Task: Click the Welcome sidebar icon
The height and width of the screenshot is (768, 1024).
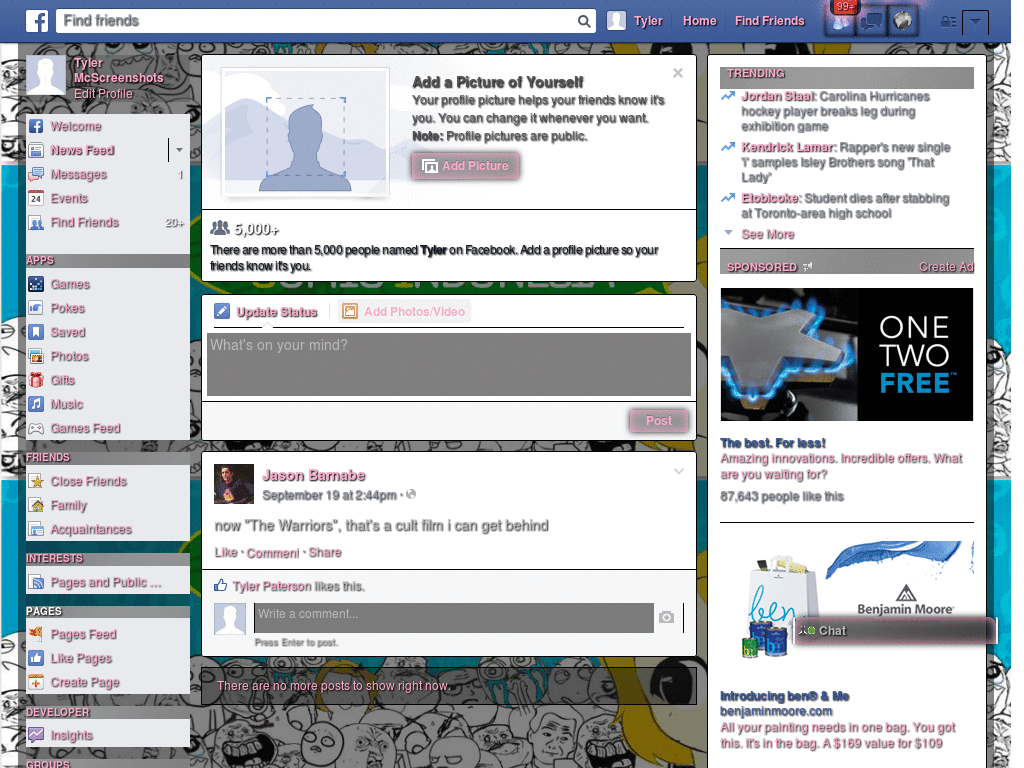Action: [x=36, y=126]
